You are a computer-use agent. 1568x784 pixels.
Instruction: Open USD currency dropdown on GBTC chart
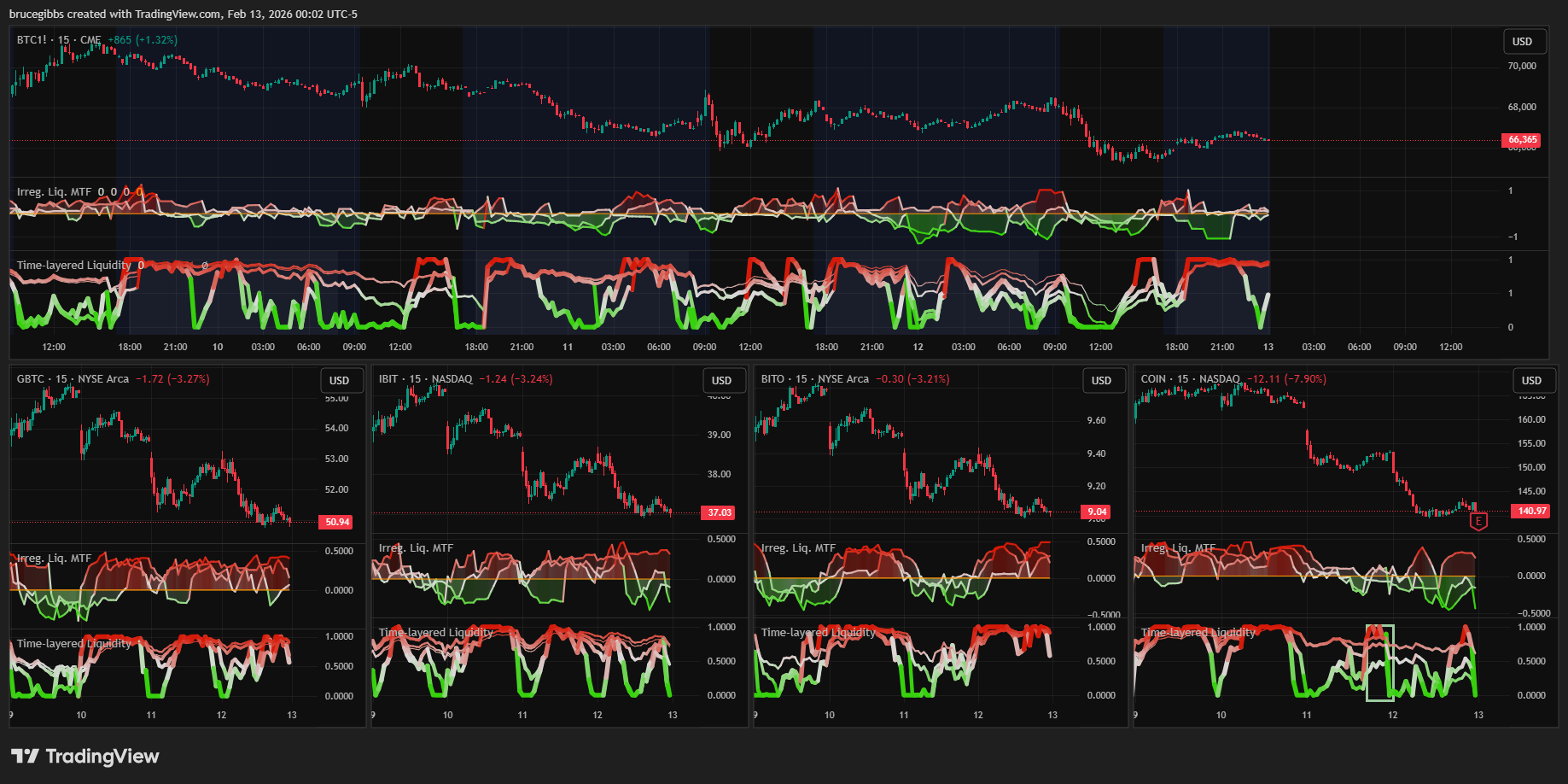[x=340, y=381]
